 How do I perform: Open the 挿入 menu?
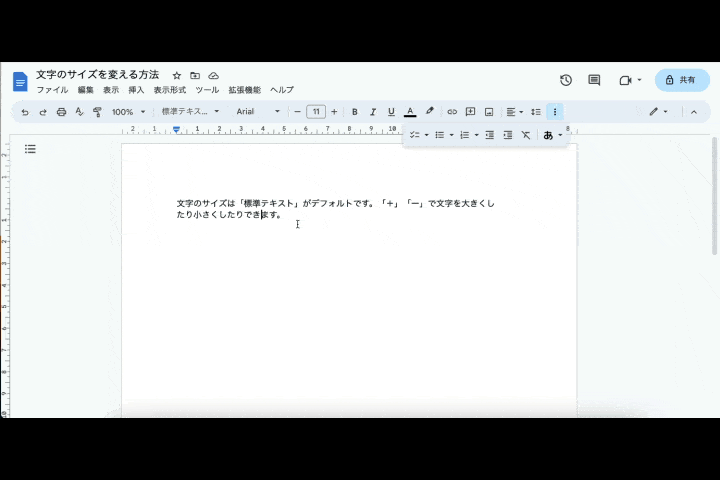(136, 90)
